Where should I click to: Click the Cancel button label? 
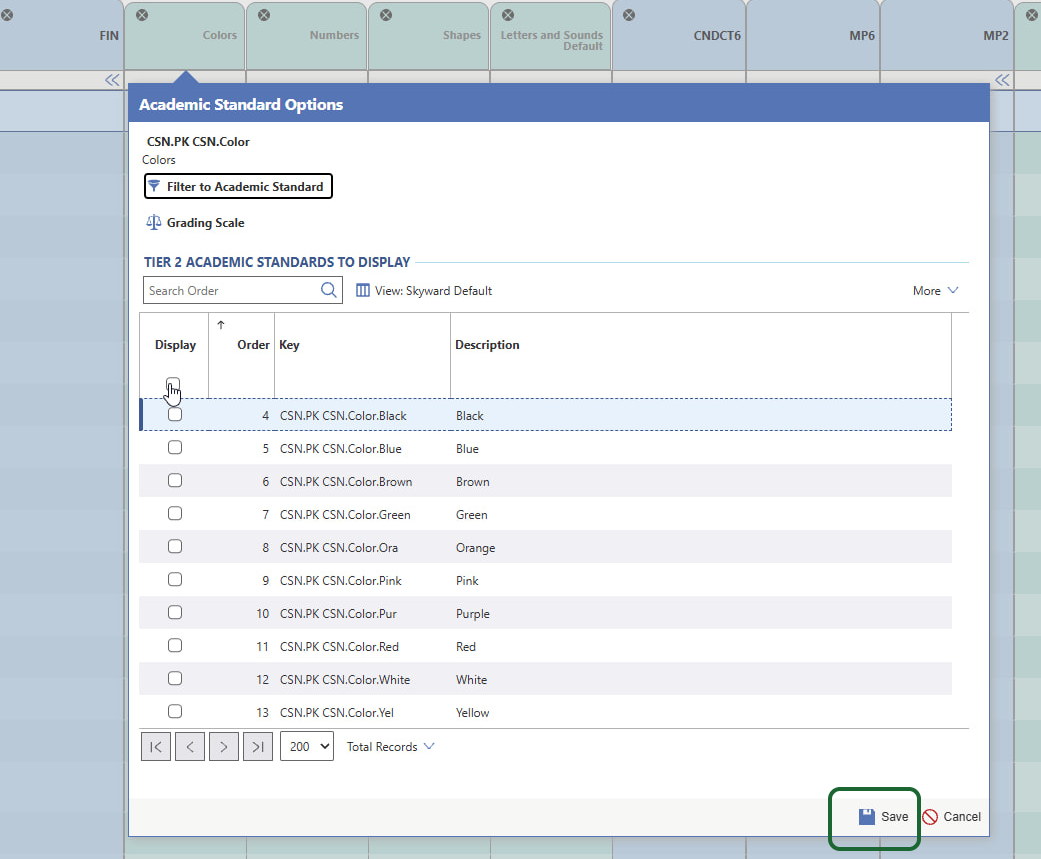(962, 817)
